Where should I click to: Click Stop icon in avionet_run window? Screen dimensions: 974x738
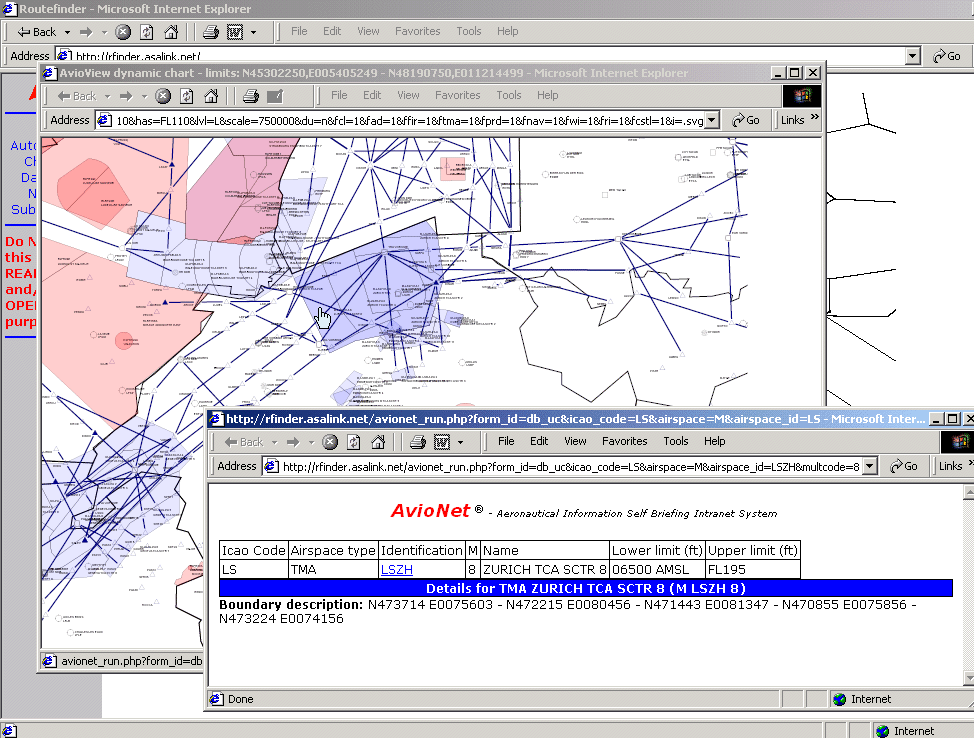tap(330, 442)
